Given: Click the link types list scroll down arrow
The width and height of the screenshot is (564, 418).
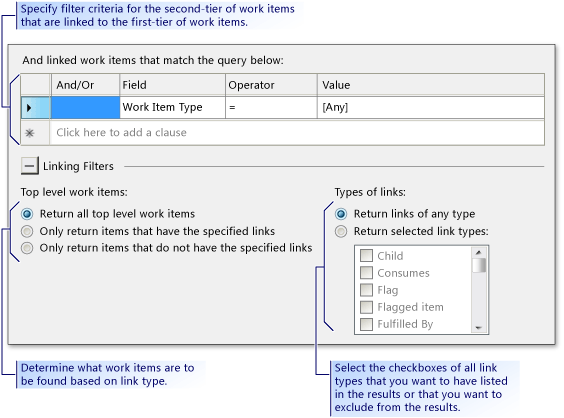Looking at the screenshot, I should click(479, 328).
